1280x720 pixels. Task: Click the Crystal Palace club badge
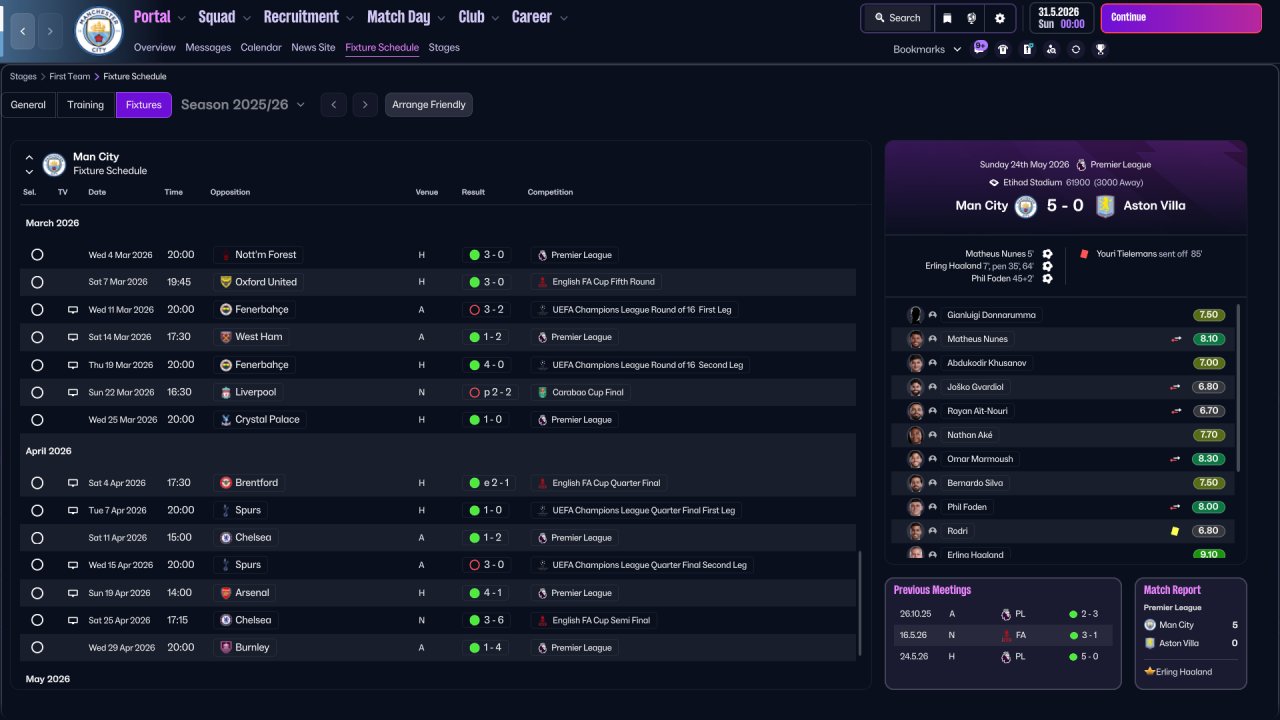(x=226, y=420)
